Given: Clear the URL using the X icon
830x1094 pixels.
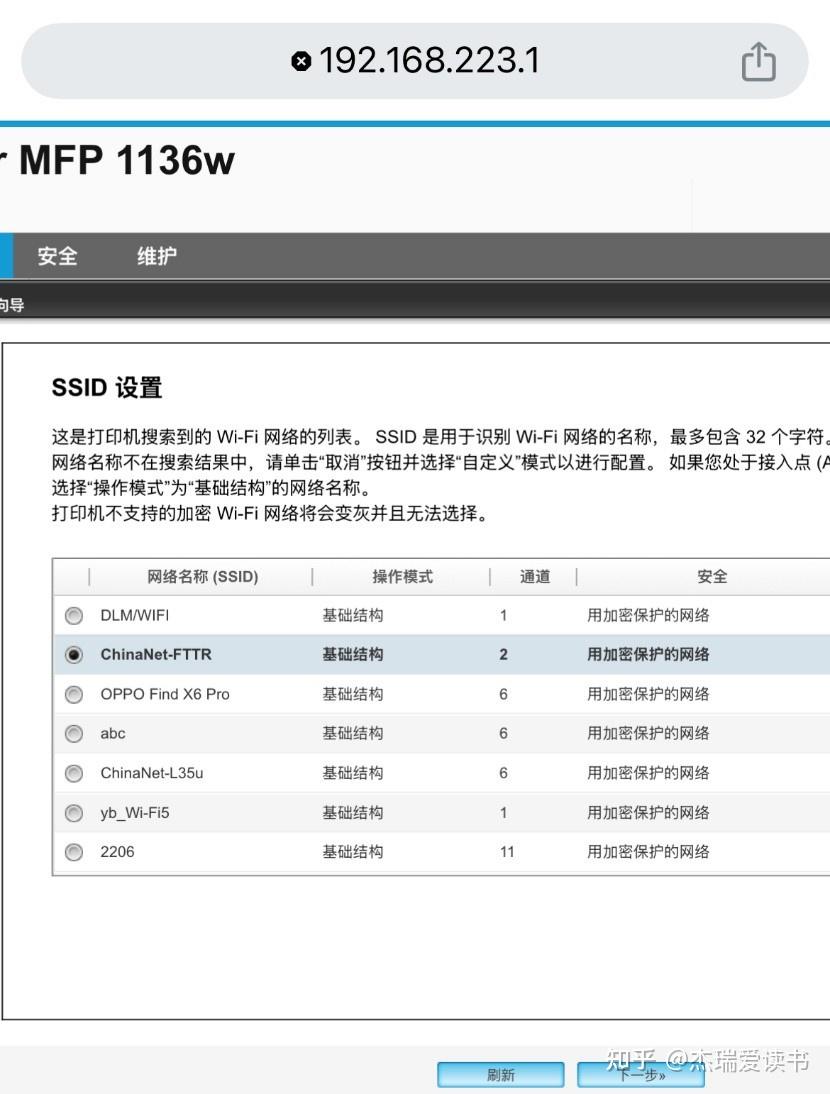Looking at the screenshot, I should click(x=300, y=61).
